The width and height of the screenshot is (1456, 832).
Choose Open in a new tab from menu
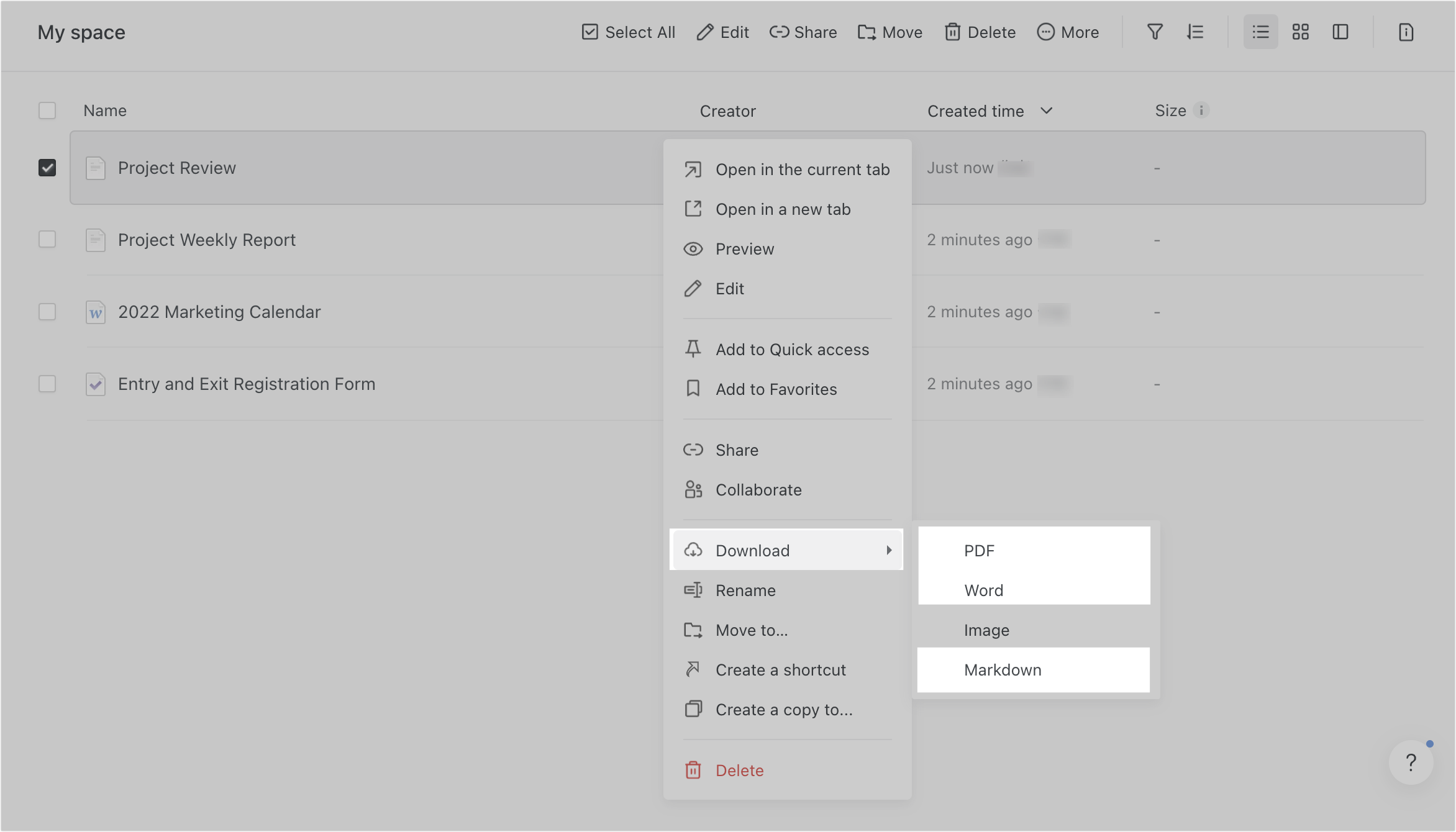click(783, 209)
